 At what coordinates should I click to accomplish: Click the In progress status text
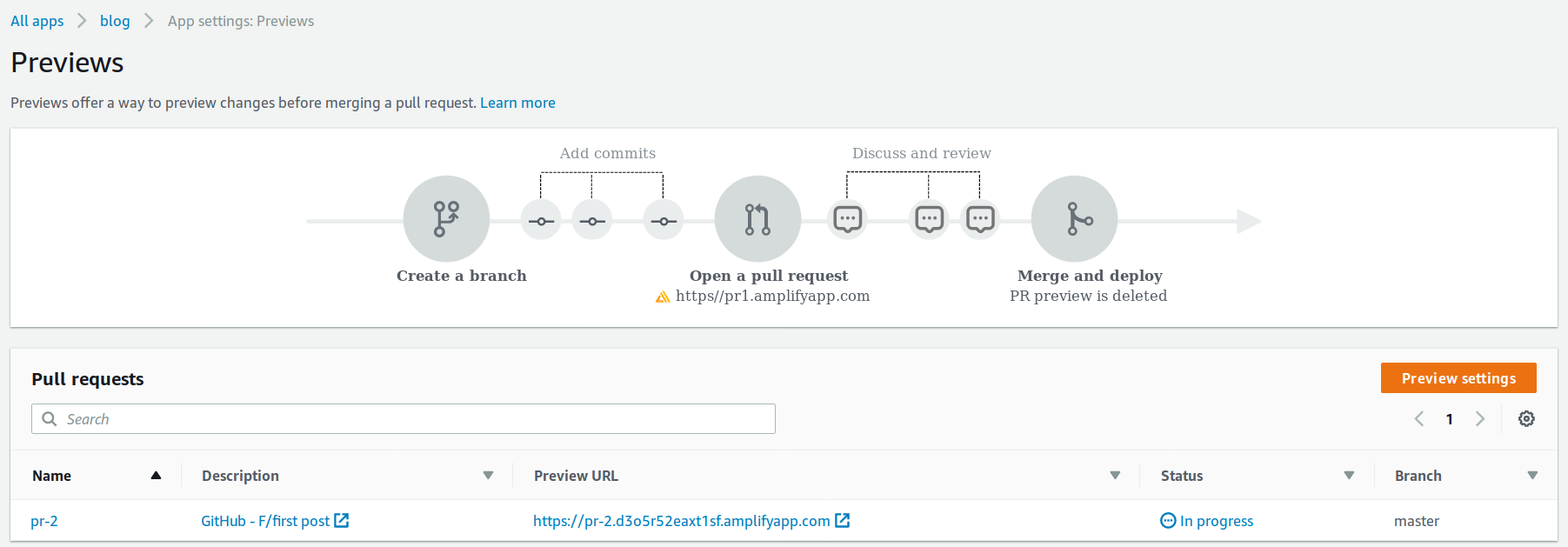click(x=1217, y=521)
